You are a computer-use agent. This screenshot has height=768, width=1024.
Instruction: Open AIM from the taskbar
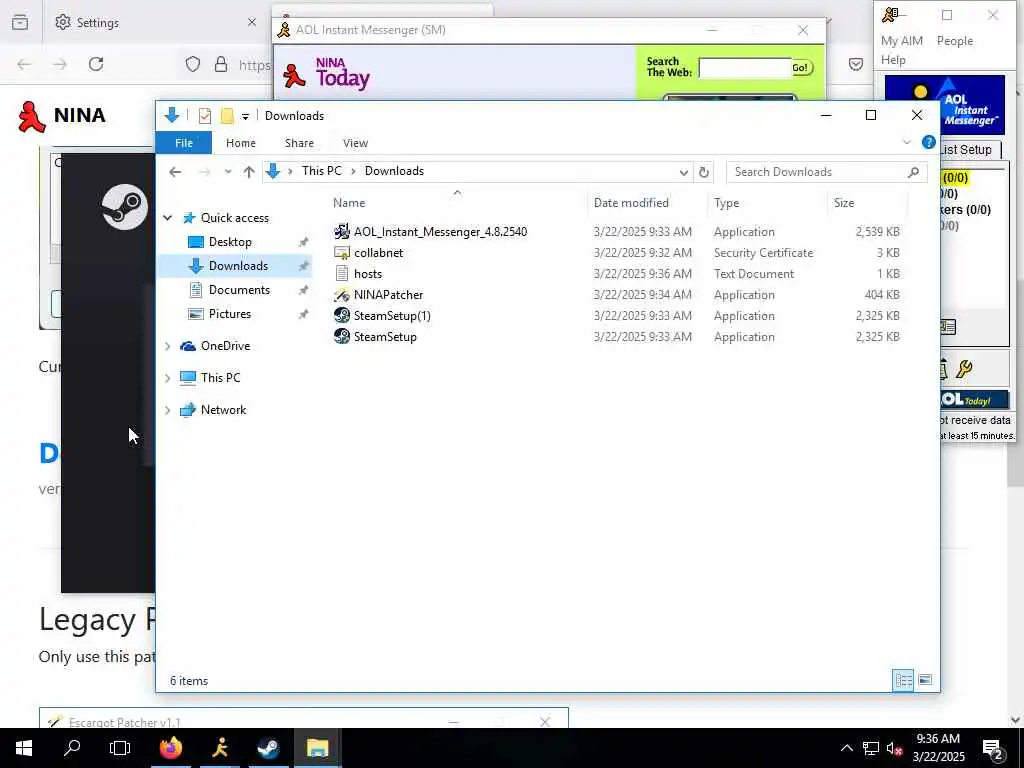[x=220, y=748]
